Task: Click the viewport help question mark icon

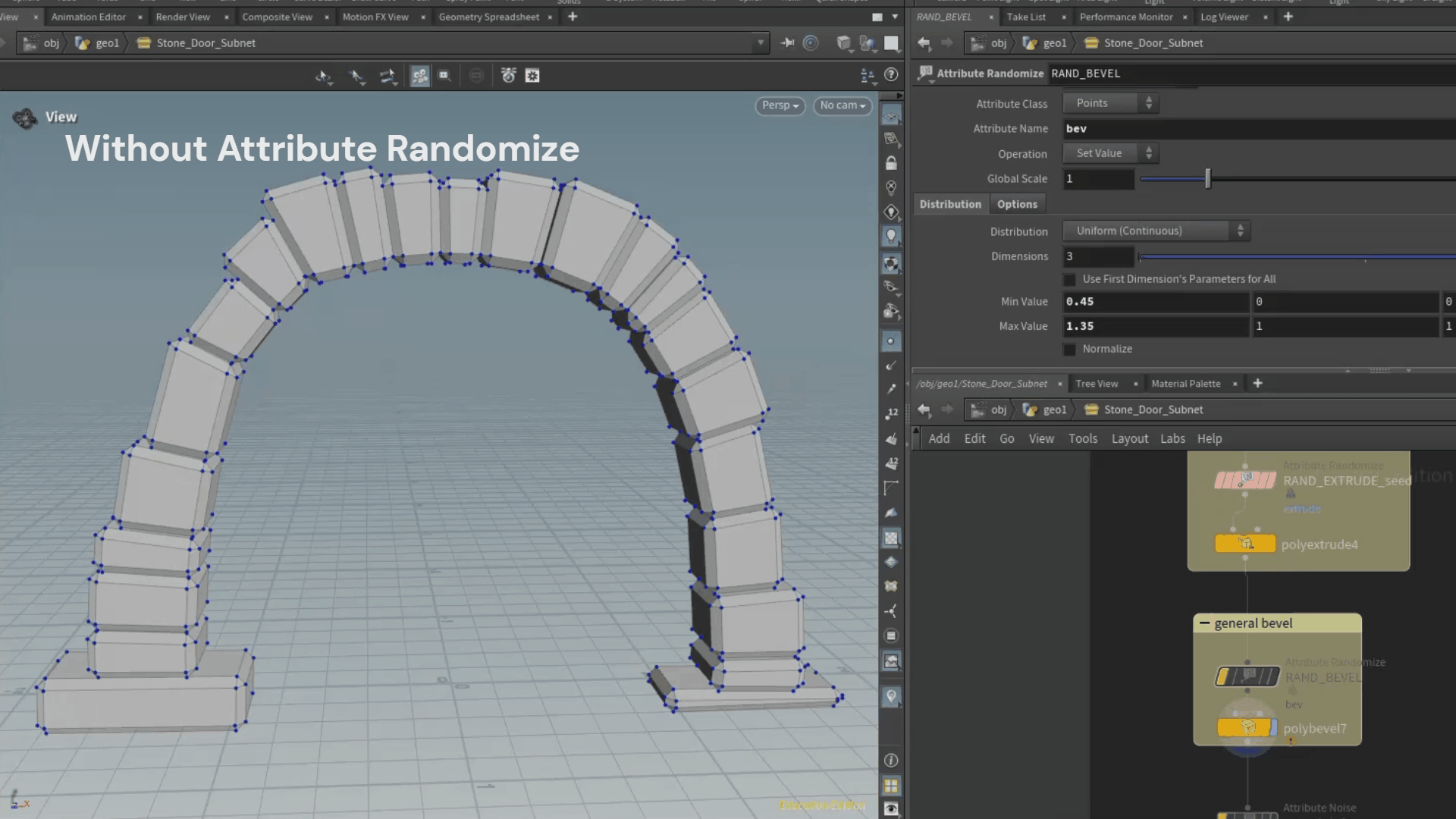Action: pyautogui.click(x=892, y=74)
